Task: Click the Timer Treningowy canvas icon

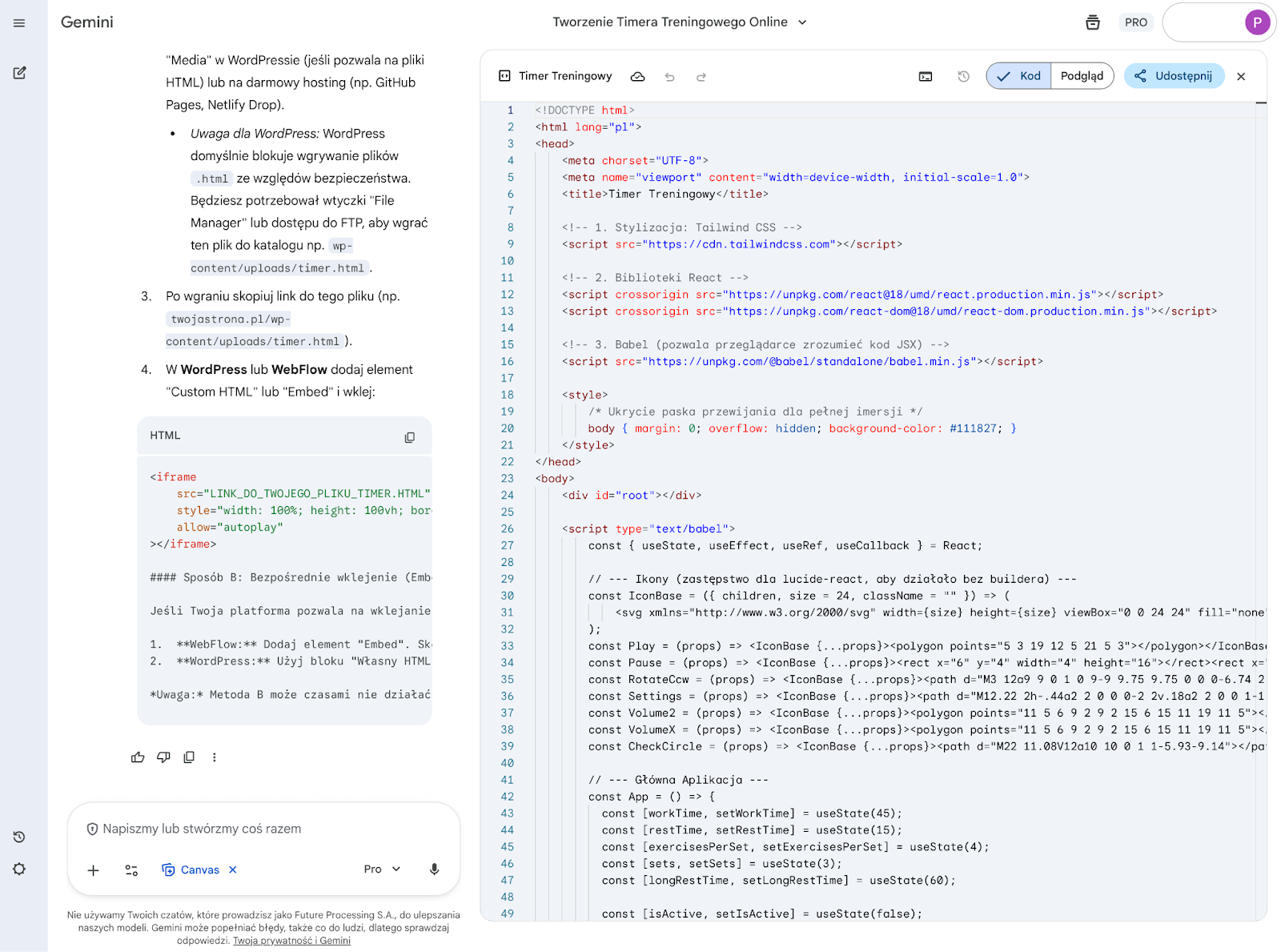Action: point(504,76)
